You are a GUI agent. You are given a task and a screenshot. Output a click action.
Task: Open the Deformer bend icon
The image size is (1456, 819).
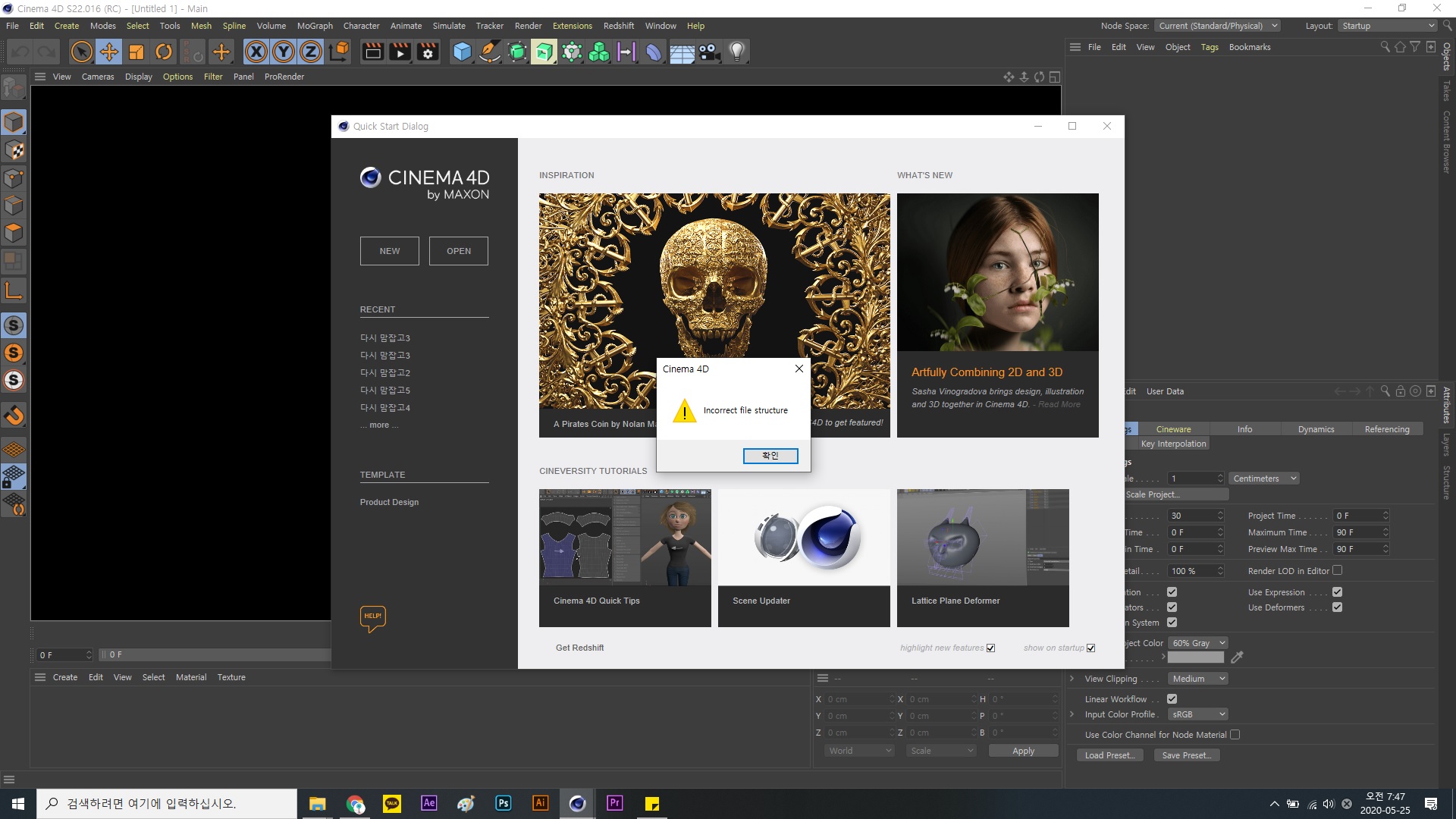pos(654,52)
